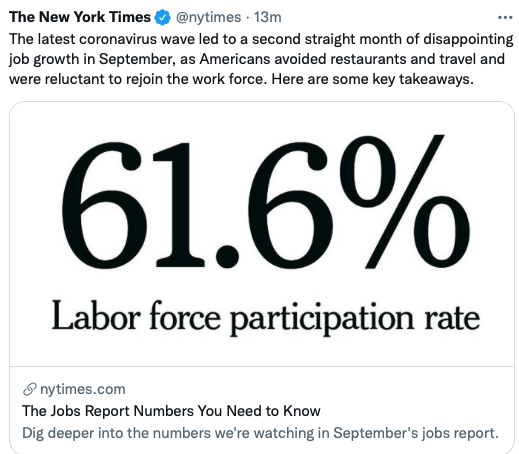Click the chain link icon beside nytimes.com
Screen dimensions: 519x454
(x=29, y=389)
